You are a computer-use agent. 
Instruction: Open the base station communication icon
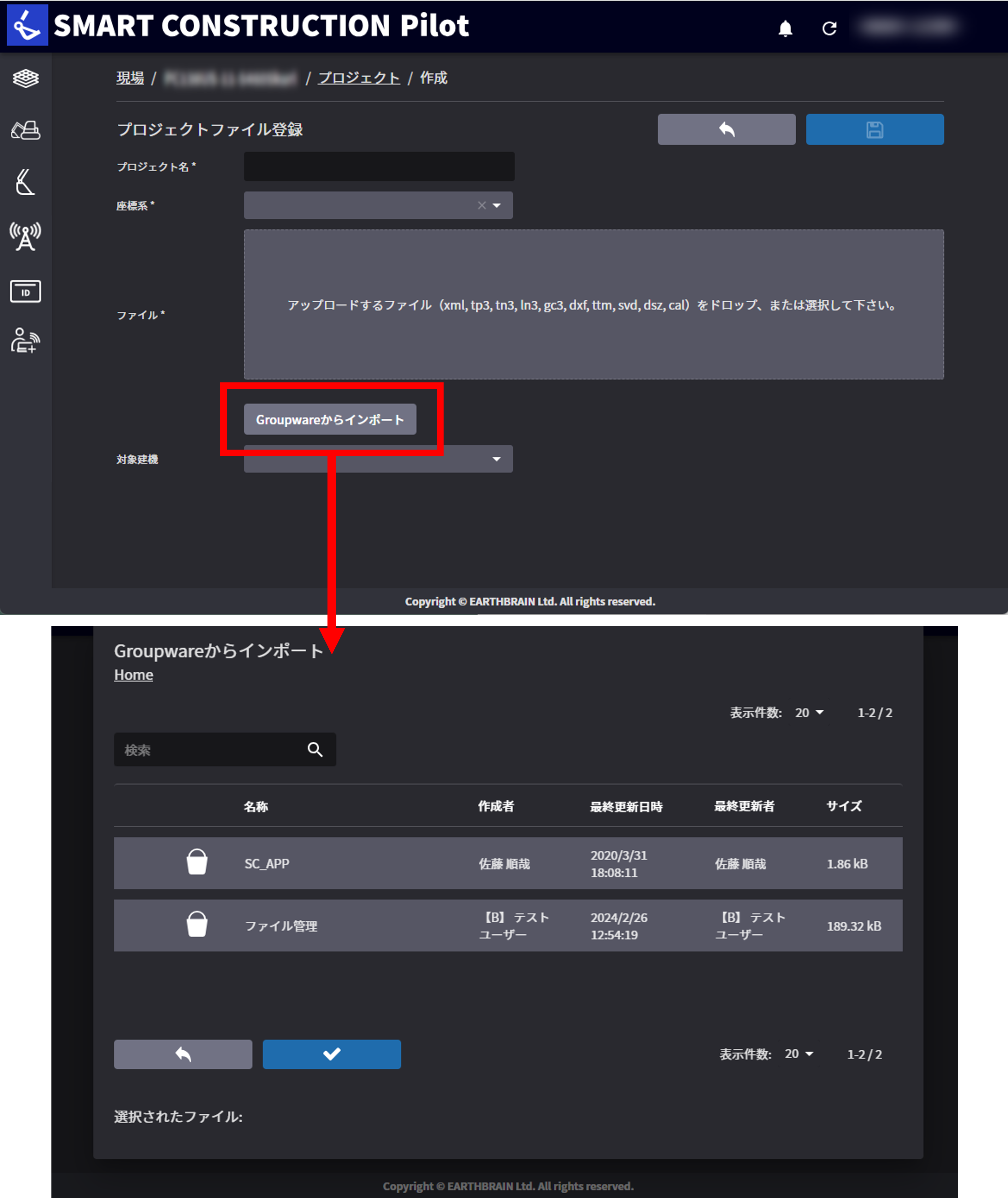pos(25,236)
